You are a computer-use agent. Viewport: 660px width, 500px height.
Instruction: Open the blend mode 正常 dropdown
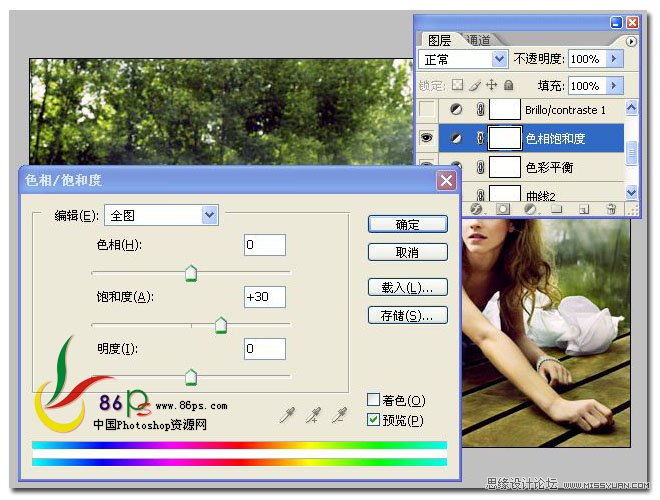coord(499,59)
